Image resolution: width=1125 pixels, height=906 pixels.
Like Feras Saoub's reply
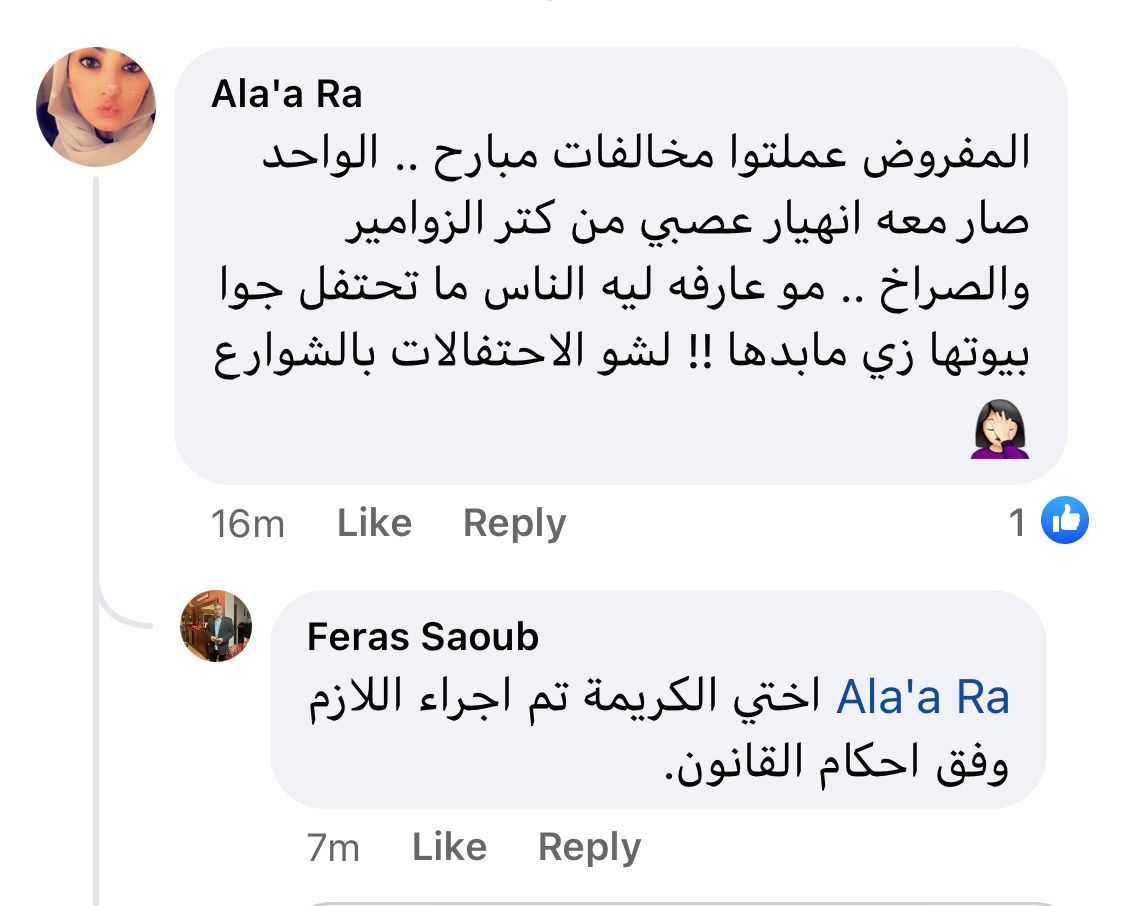(449, 847)
